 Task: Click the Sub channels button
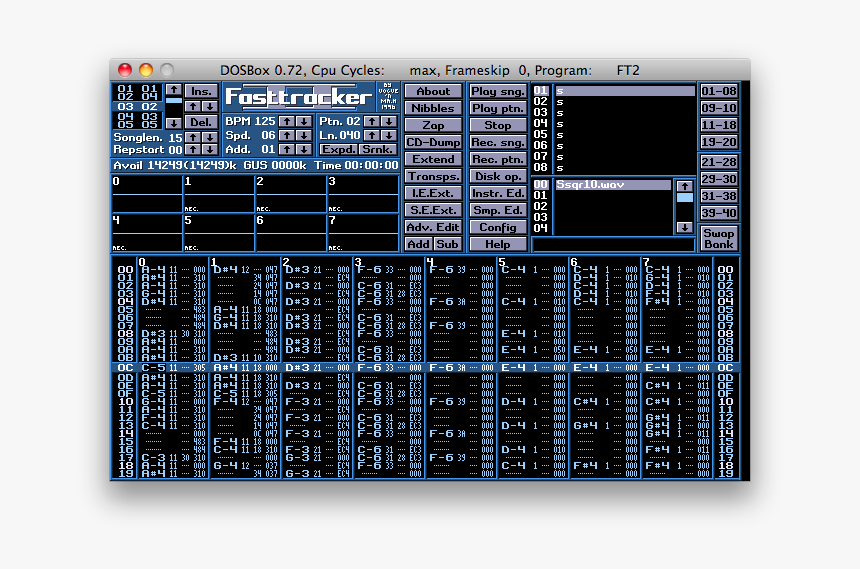[448, 244]
